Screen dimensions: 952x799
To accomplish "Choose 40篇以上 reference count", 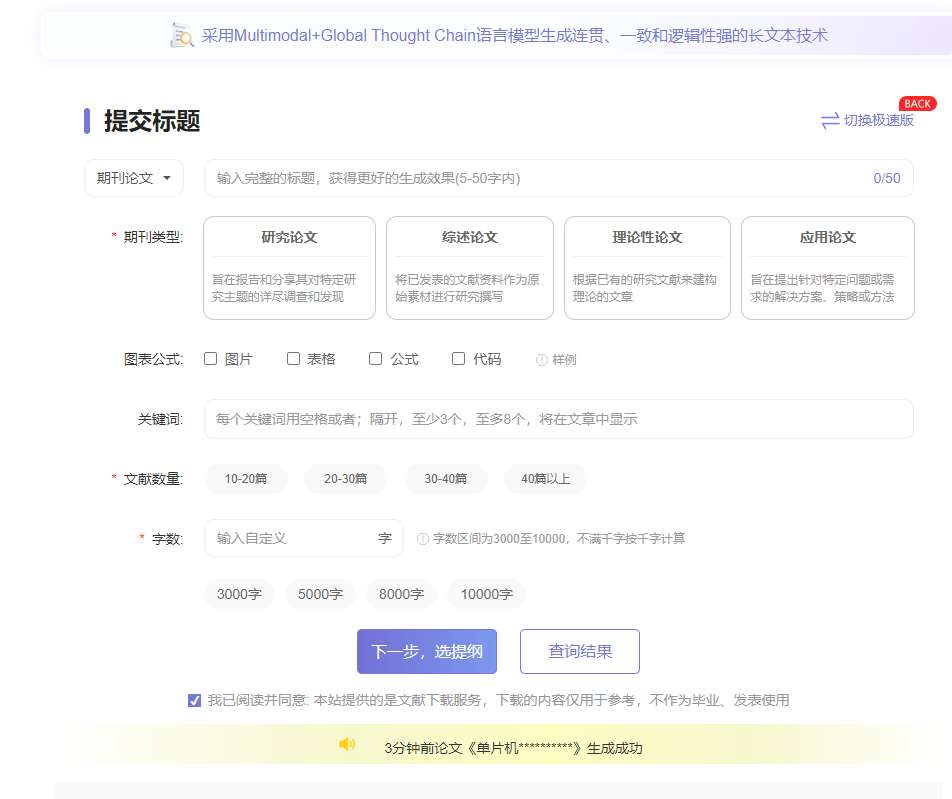I will coord(545,479).
